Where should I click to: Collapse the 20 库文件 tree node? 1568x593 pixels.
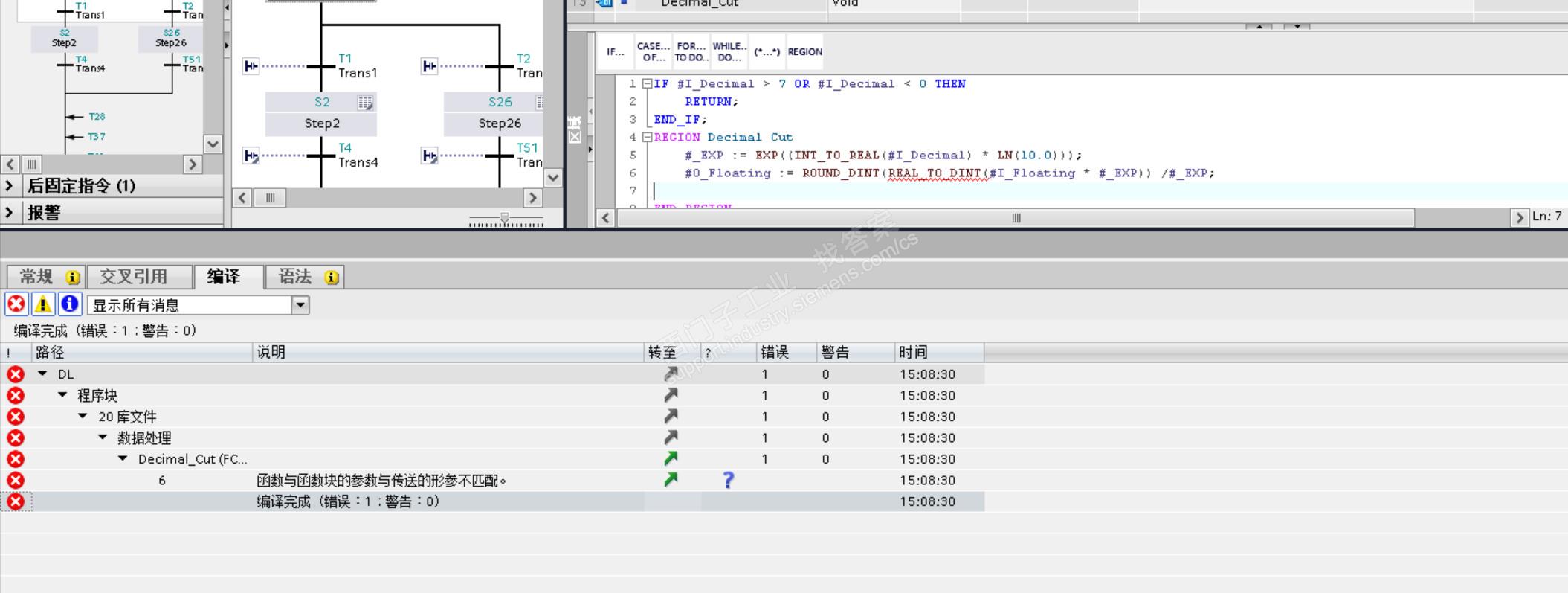83,416
